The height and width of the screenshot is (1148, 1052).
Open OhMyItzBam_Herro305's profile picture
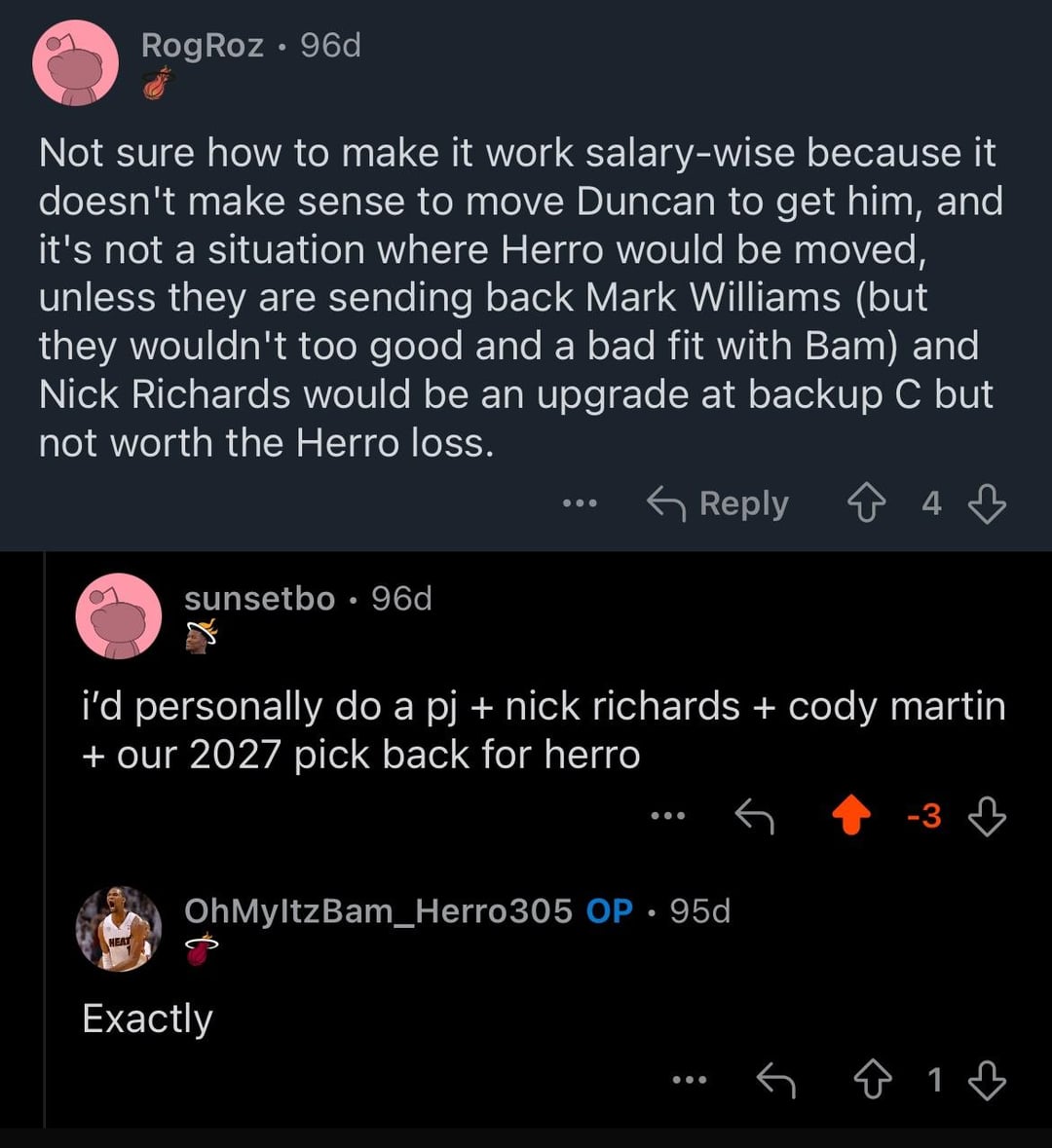click(x=118, y=928)
